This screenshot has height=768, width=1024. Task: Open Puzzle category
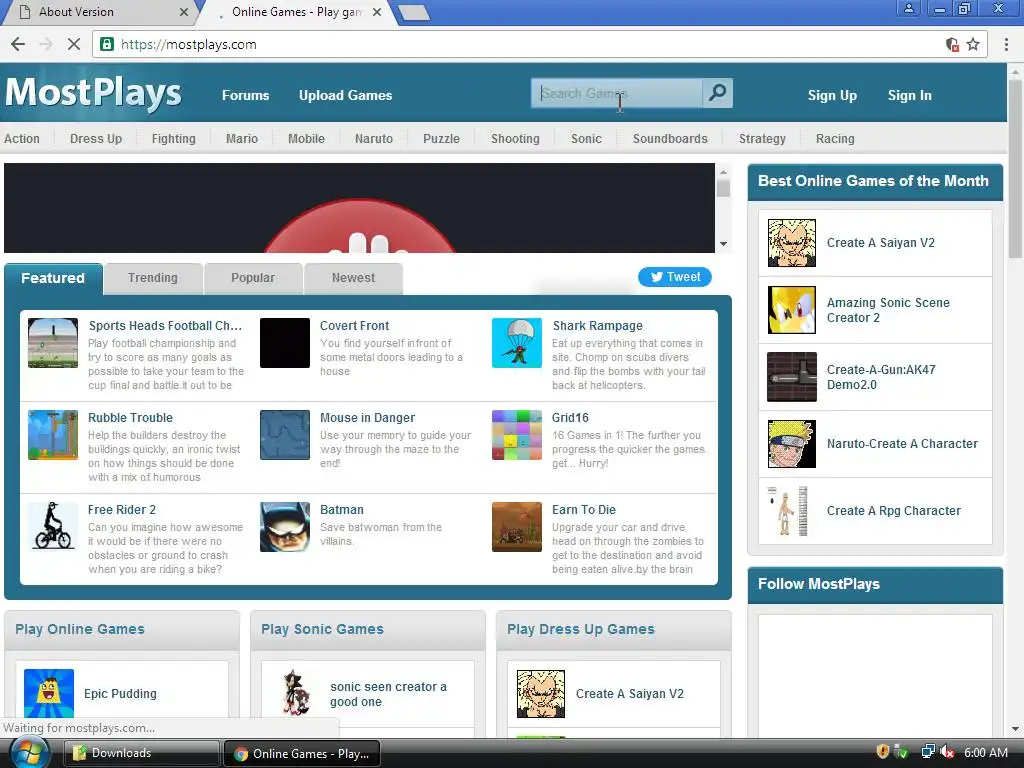(441, 138)
